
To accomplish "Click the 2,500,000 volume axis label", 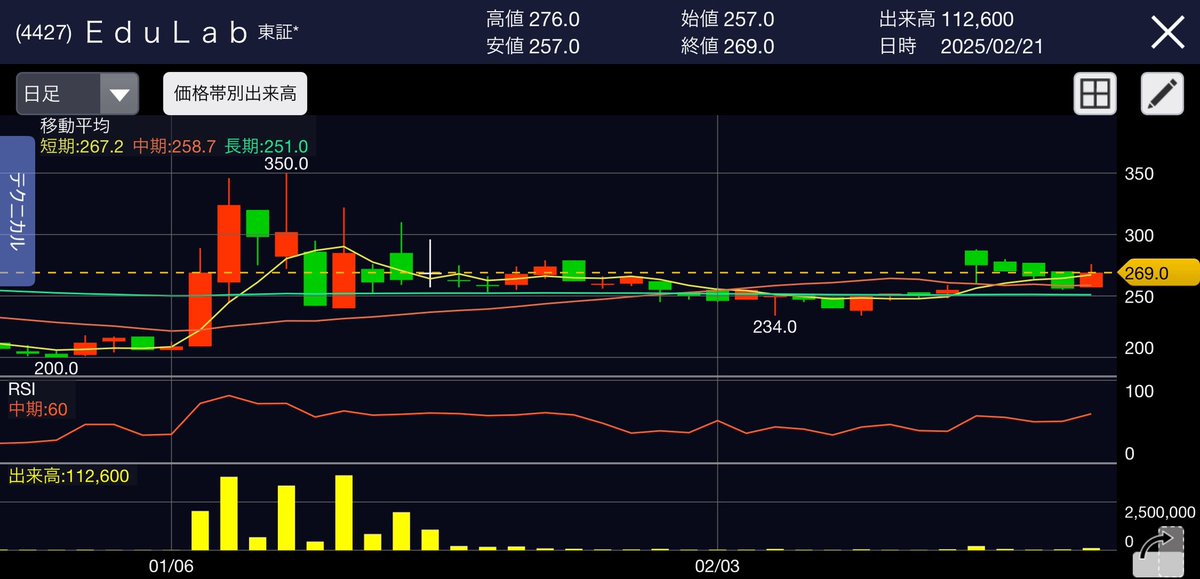I will 1159,511.
